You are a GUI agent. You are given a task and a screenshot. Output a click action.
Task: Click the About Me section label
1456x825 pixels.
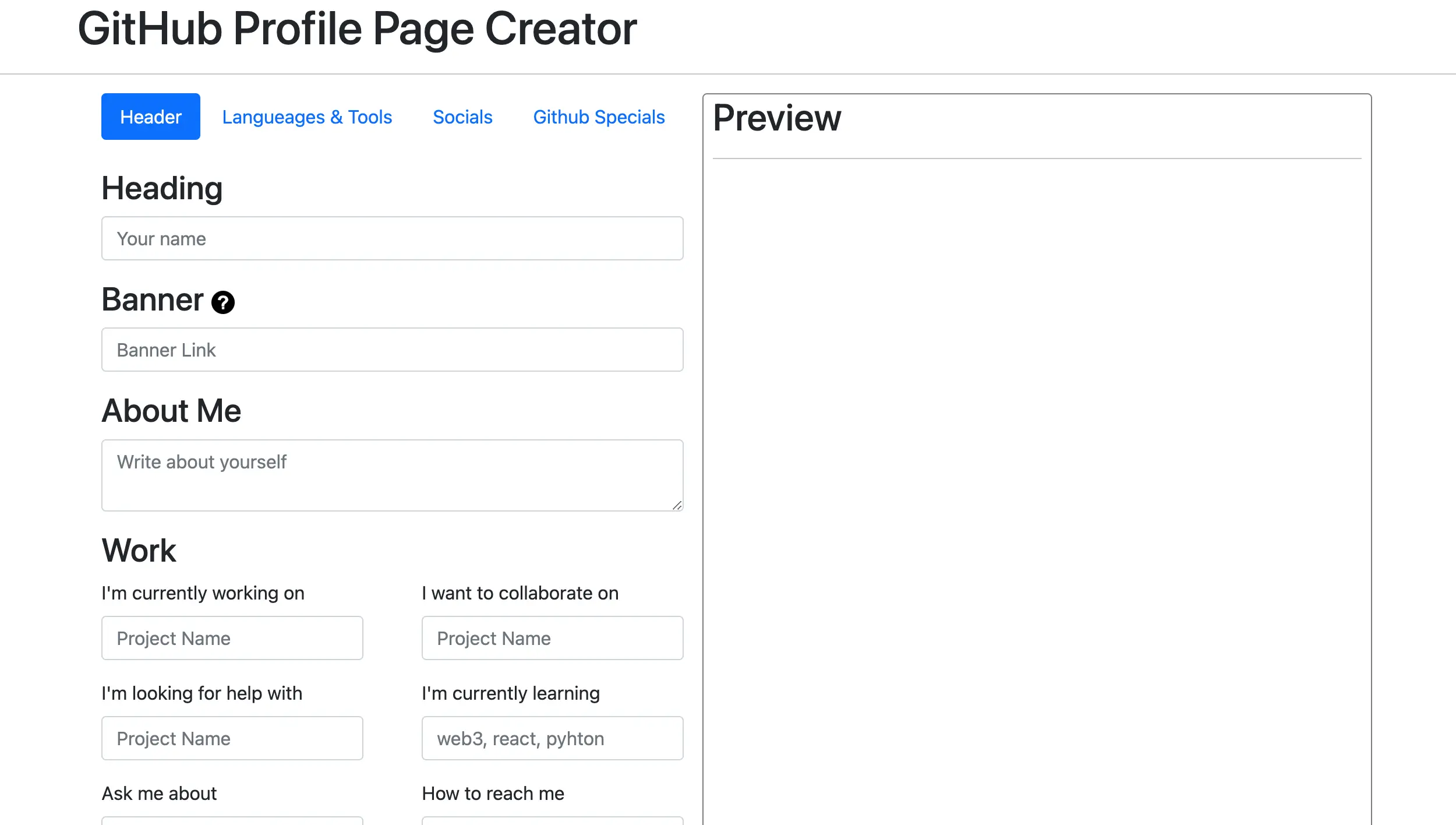click(171, 411)
